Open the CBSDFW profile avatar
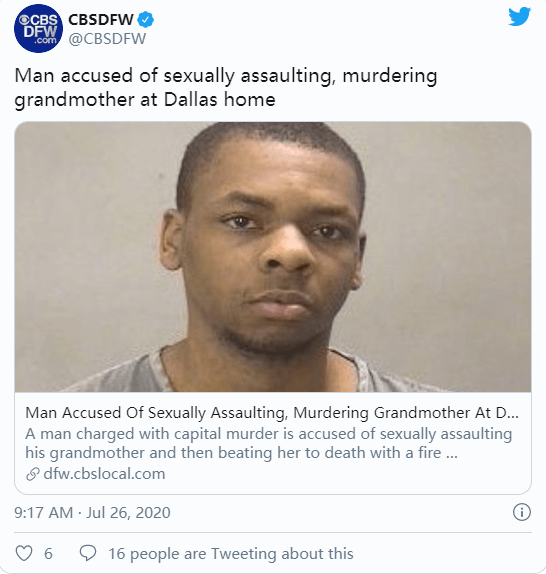546x574 pixels. pyautogui.click(x=38, y=29)
